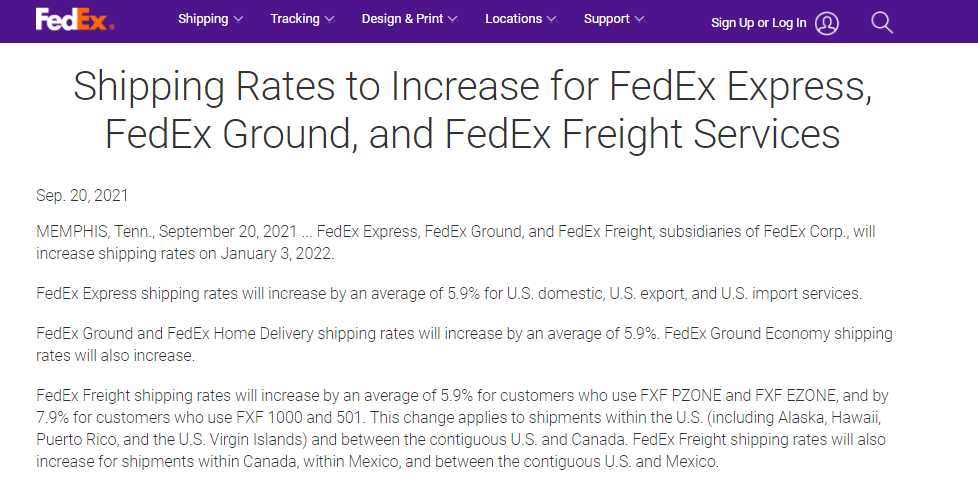This screenshot has height=485, width=978.
Task: Open the Tracking menu
Action: (x=295, y=19)
